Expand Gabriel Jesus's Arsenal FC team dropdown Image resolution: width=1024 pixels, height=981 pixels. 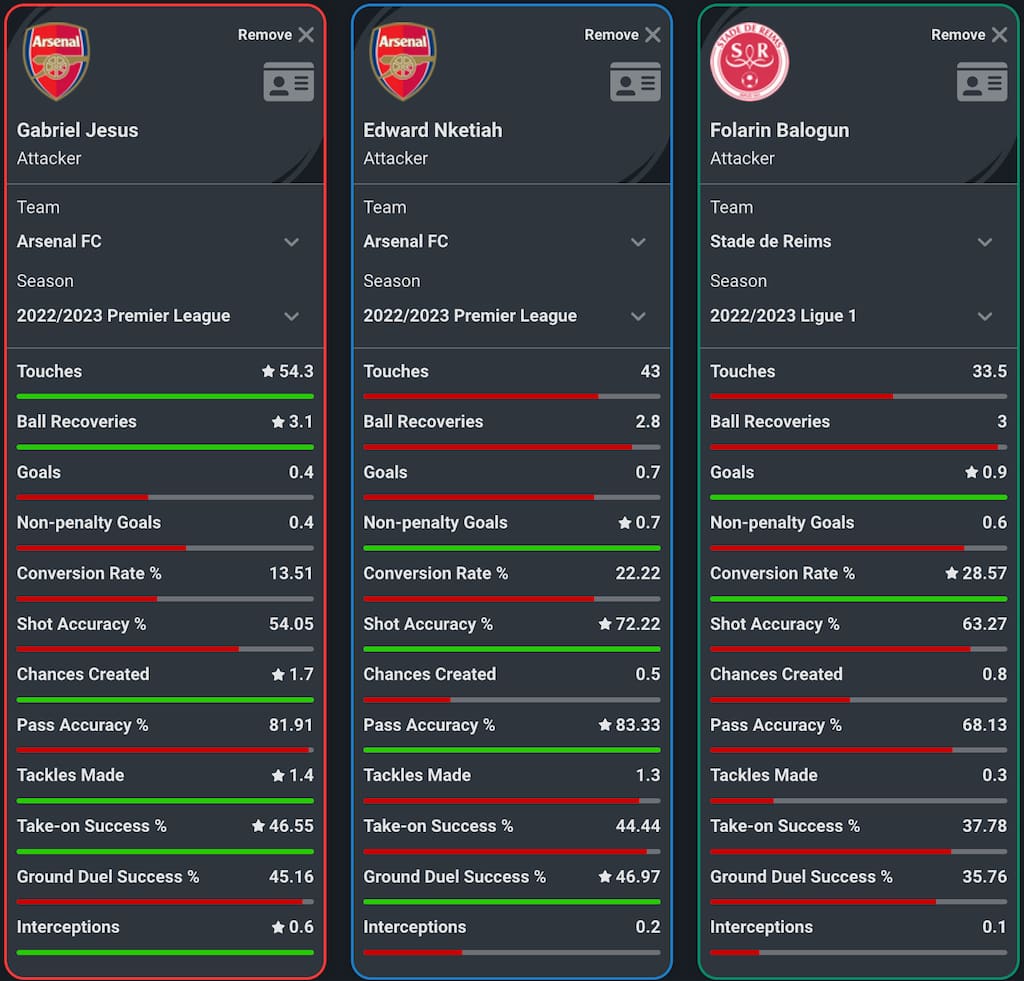pos(291,242)
